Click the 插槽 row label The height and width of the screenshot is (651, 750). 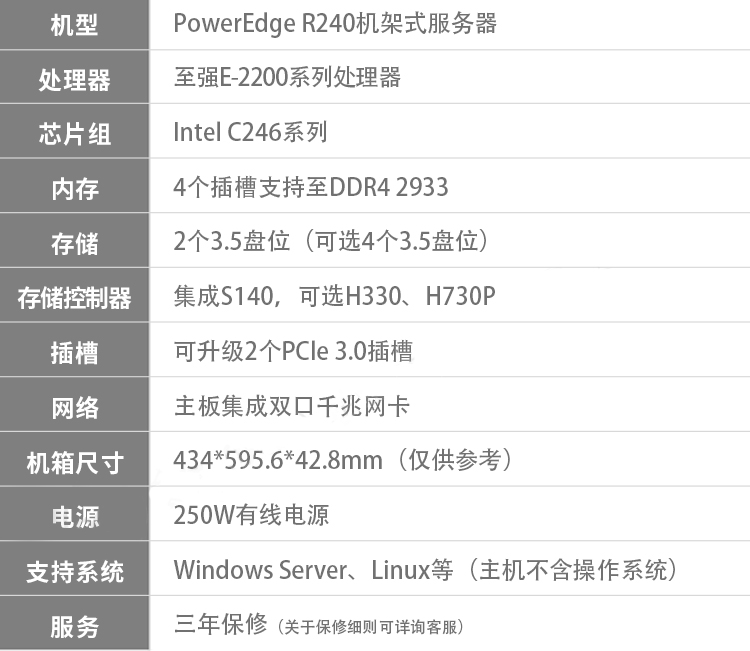coord(74,352)
